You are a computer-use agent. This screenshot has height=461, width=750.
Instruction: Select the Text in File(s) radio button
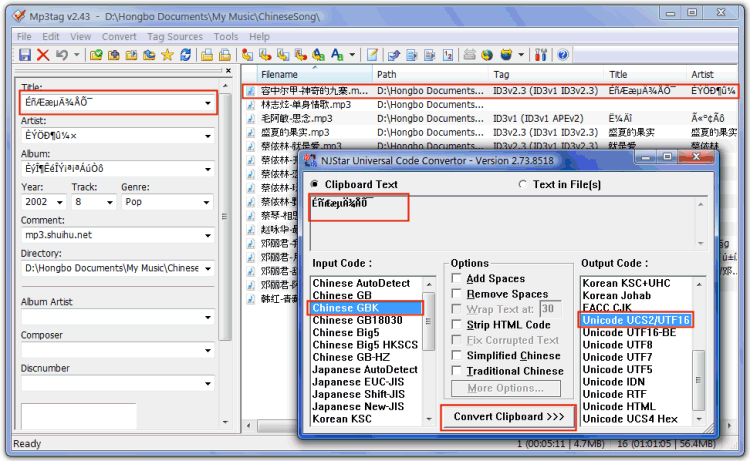[x=522, y=184]
